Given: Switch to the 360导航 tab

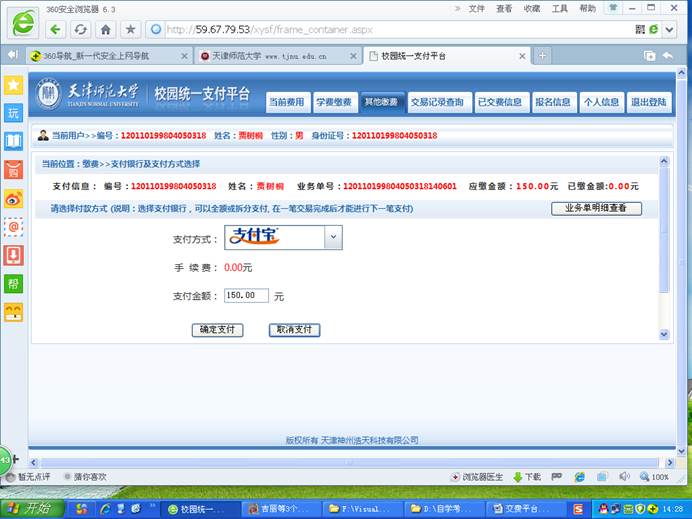Looking at the screenshot, I should pyautogui.click(x=109, y=56).
